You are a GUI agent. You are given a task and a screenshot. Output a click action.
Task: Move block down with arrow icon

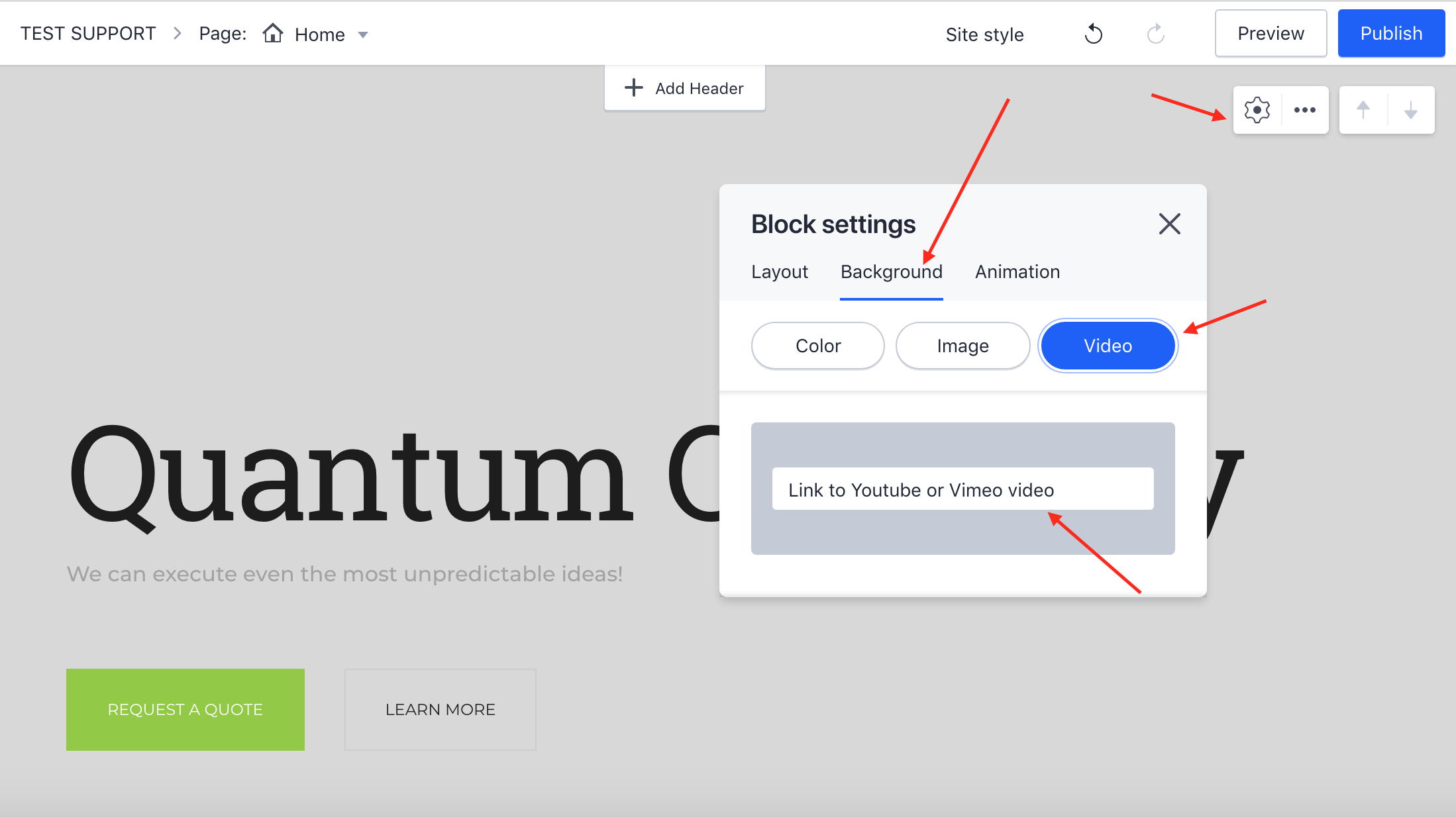click(1410, 110)
